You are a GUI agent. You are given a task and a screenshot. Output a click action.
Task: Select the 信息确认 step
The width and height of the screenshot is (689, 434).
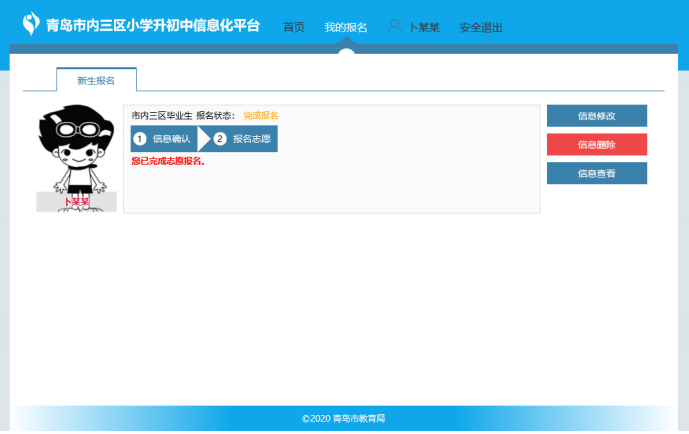(171, 139)
